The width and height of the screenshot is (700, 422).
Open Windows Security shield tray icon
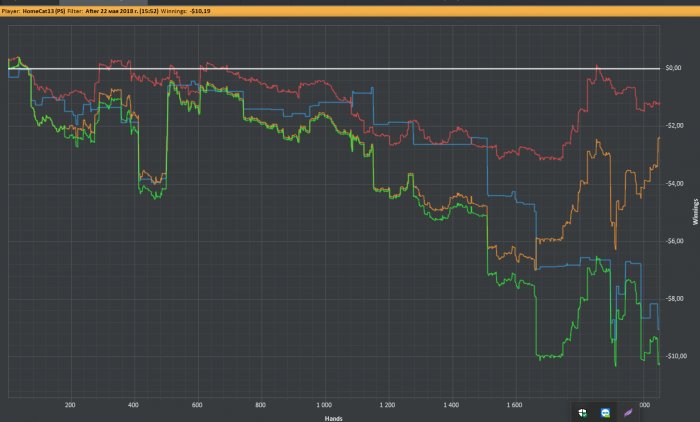tap(583, 413)
